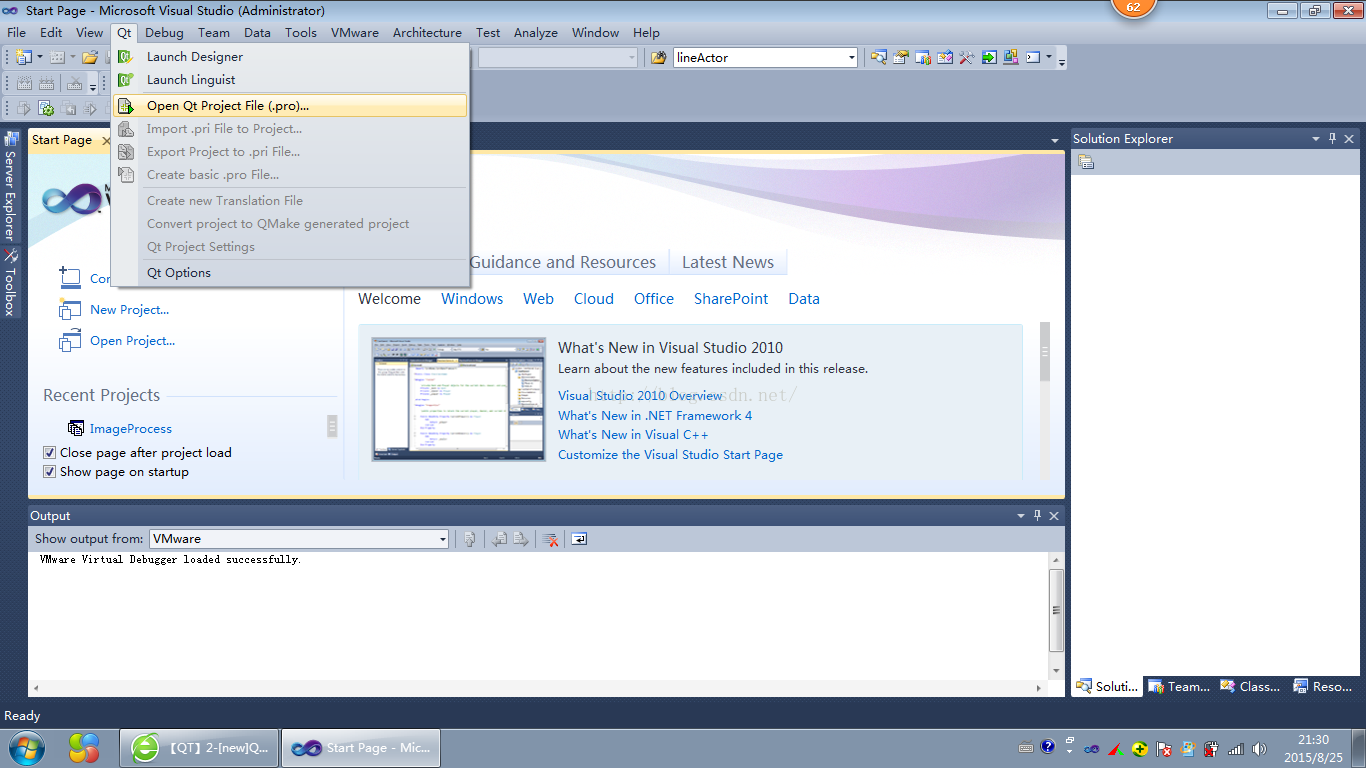Open the disabled solution configuration combo box

coord(557,58)
